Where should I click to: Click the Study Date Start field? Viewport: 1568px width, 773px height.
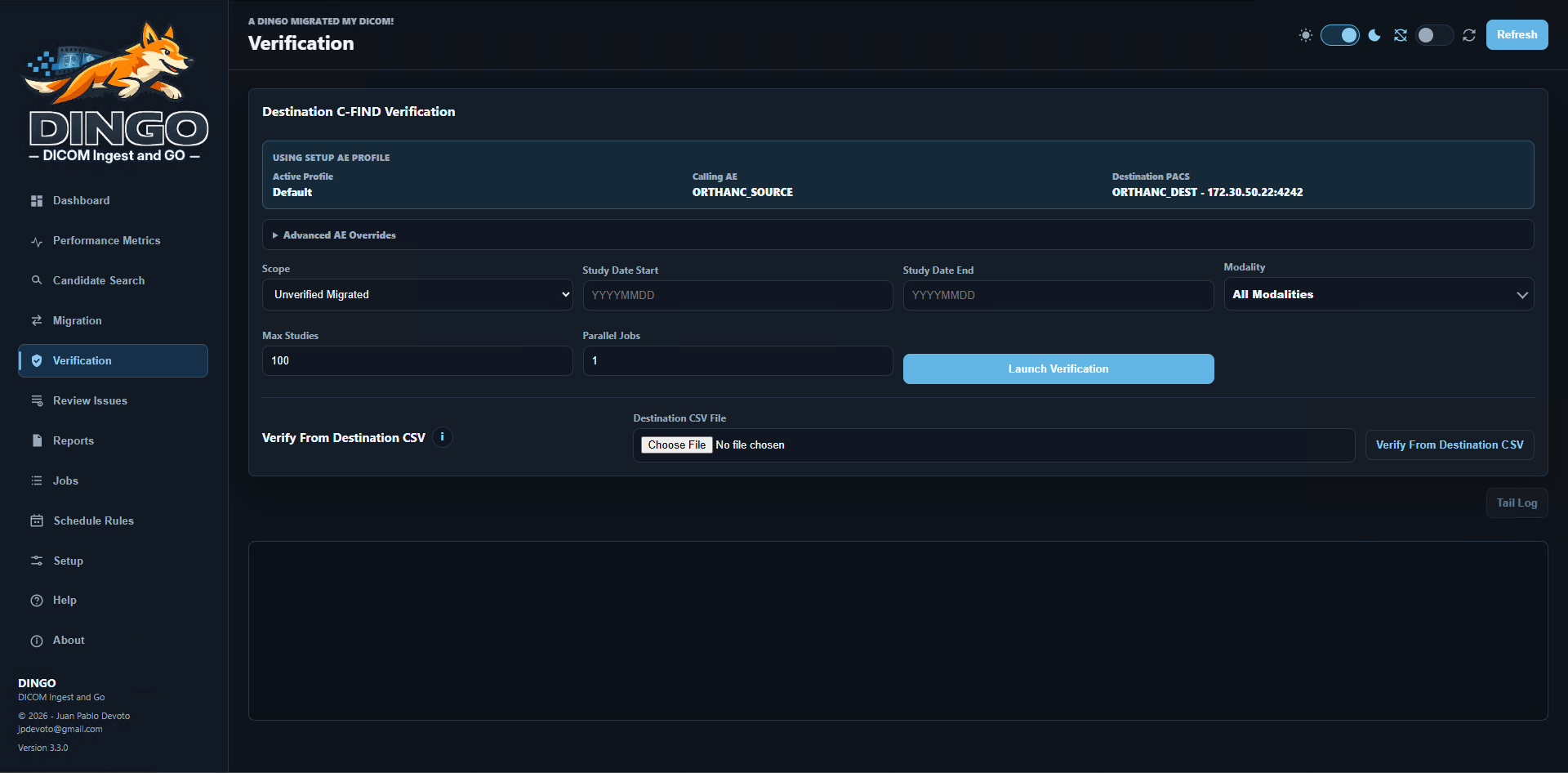point(737,295)
